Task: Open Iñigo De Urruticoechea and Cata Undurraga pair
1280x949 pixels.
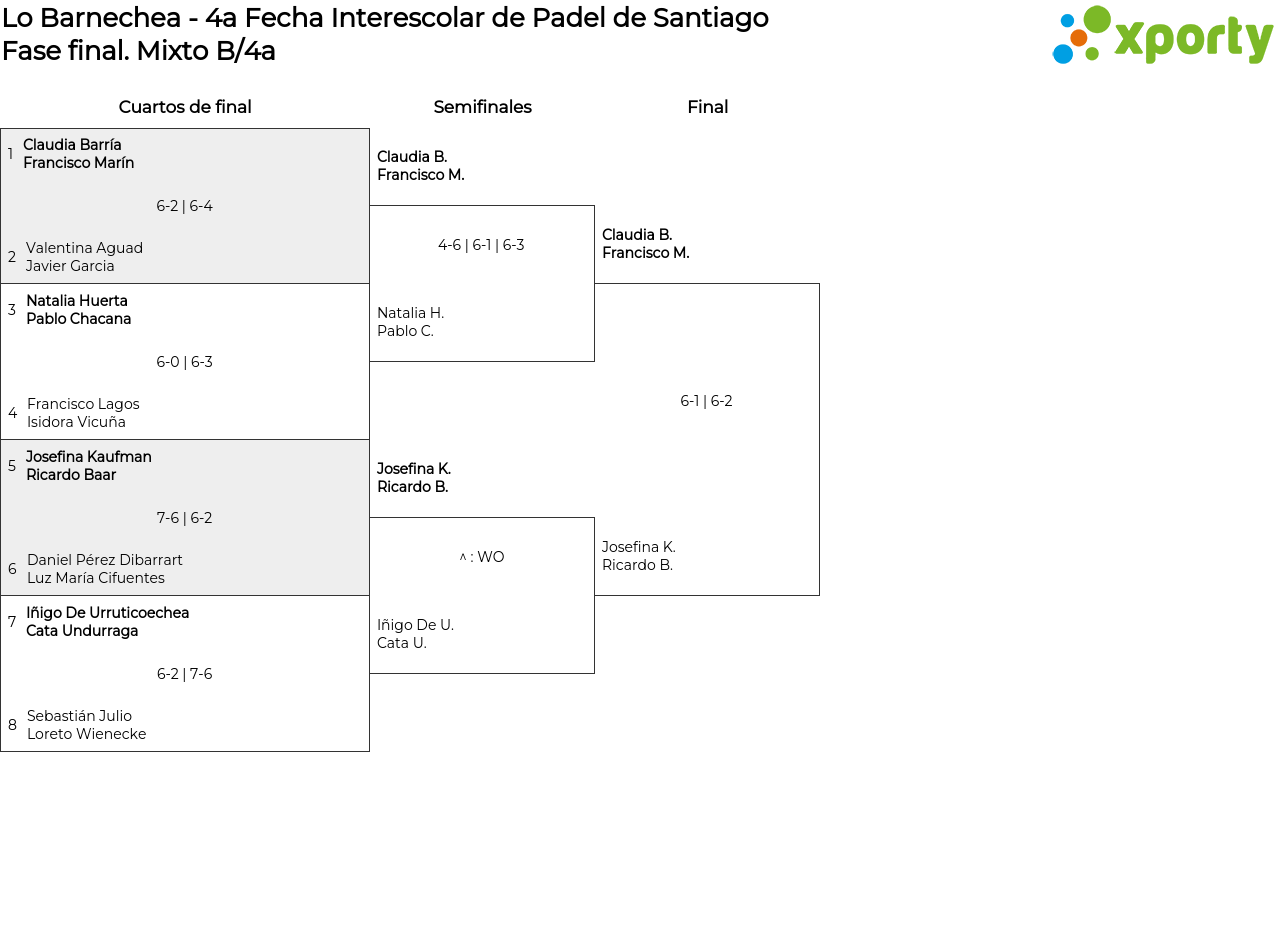Action: 107,622
